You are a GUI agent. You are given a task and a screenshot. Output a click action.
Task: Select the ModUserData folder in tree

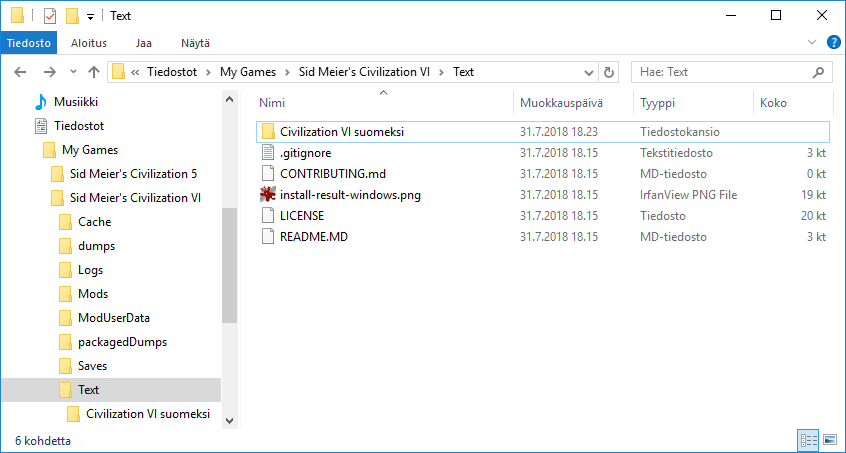point(114,318)
